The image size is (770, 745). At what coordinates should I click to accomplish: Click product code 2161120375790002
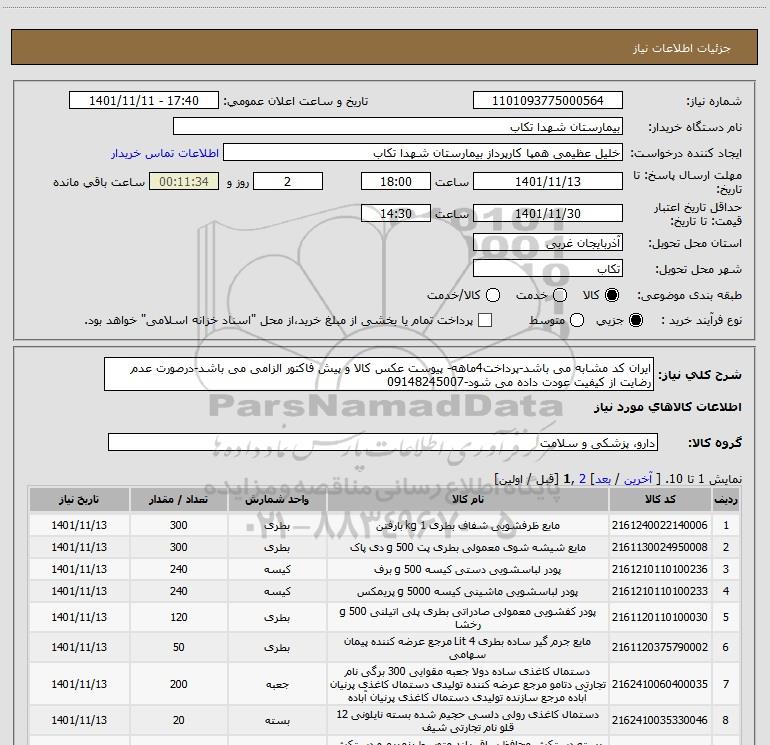tap(660, 647)
